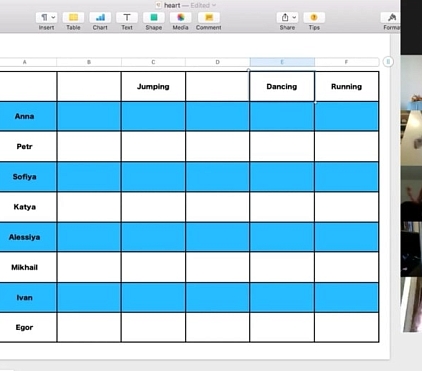This screenshot has width=422, height=371.
Task: Open the Media browser icon
Action: pos(180,17)
